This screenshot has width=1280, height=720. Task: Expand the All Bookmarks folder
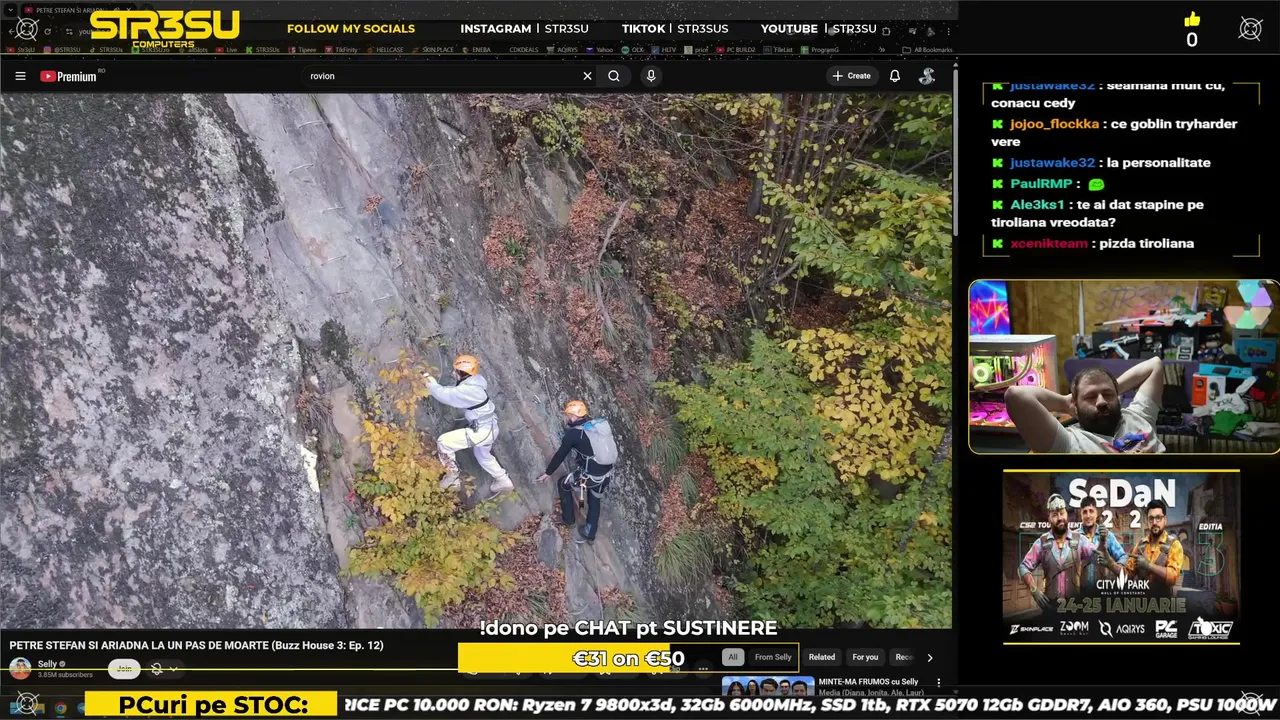coord(926,50)
